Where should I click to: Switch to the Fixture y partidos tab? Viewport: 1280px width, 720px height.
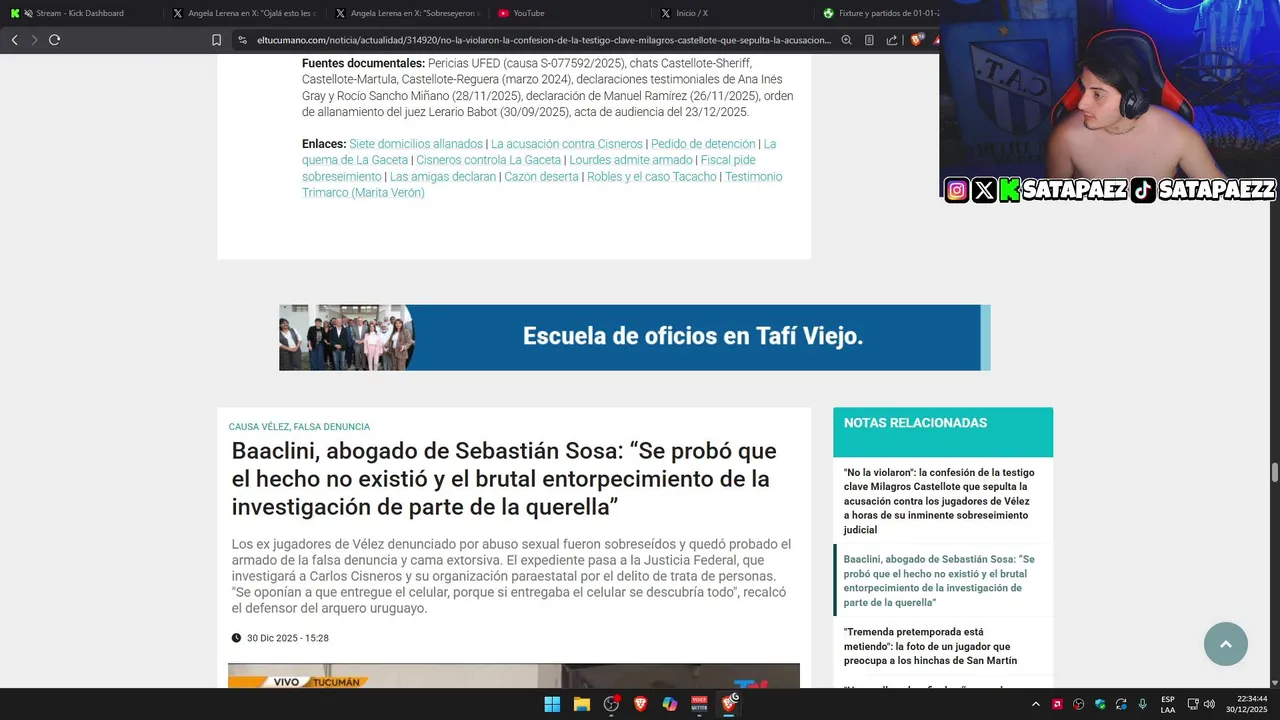click(880, 13)
